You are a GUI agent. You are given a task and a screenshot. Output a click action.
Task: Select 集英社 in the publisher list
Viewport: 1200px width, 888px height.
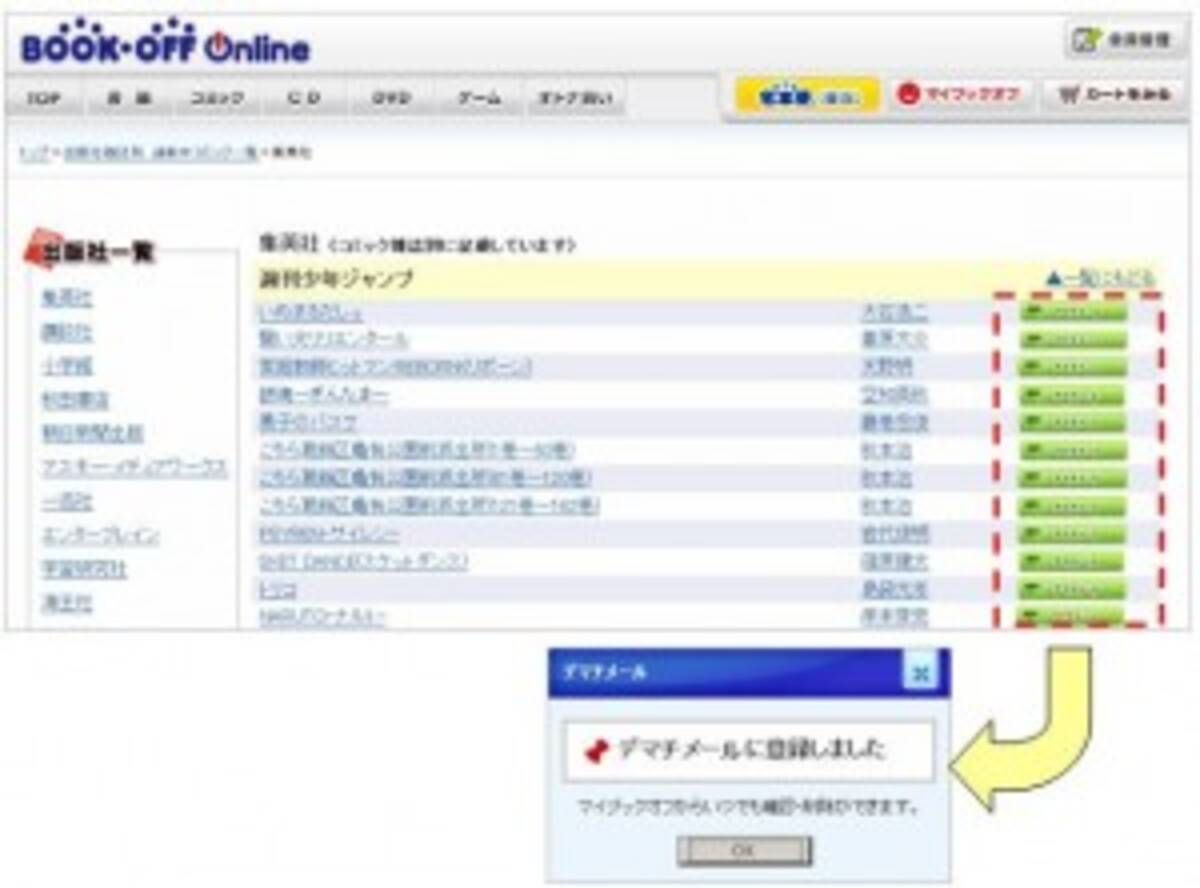pyautogui.click(x=68, y=298)
